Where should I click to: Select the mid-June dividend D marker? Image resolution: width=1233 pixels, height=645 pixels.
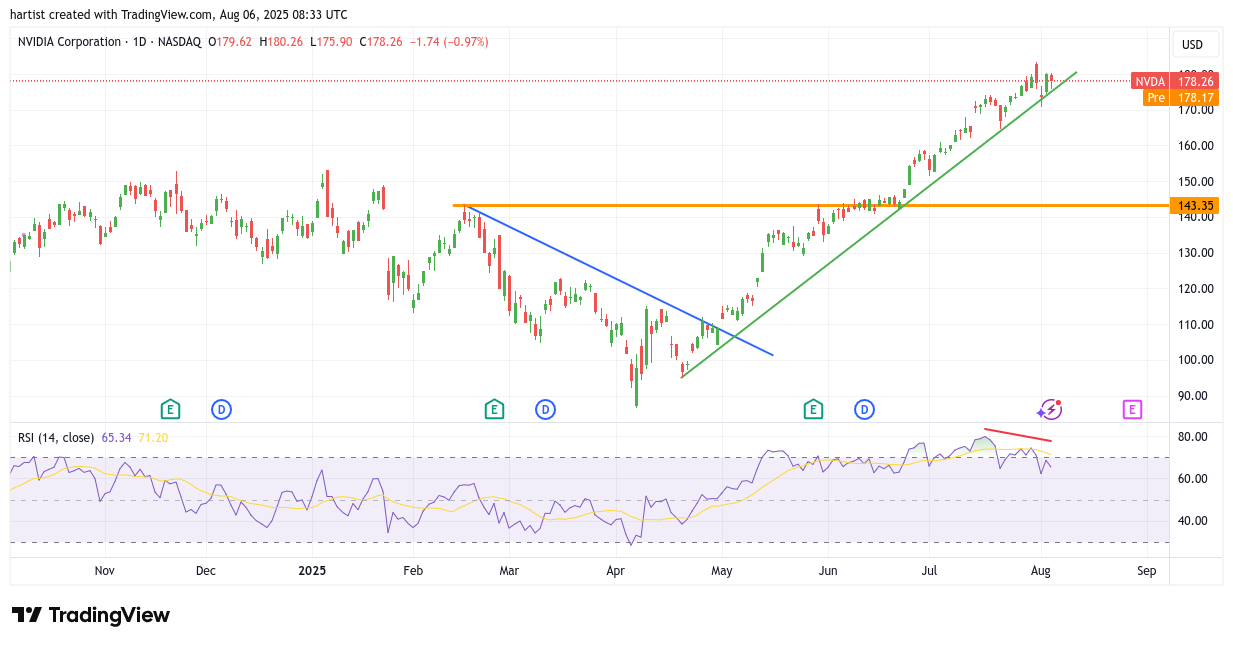(864, 409)
